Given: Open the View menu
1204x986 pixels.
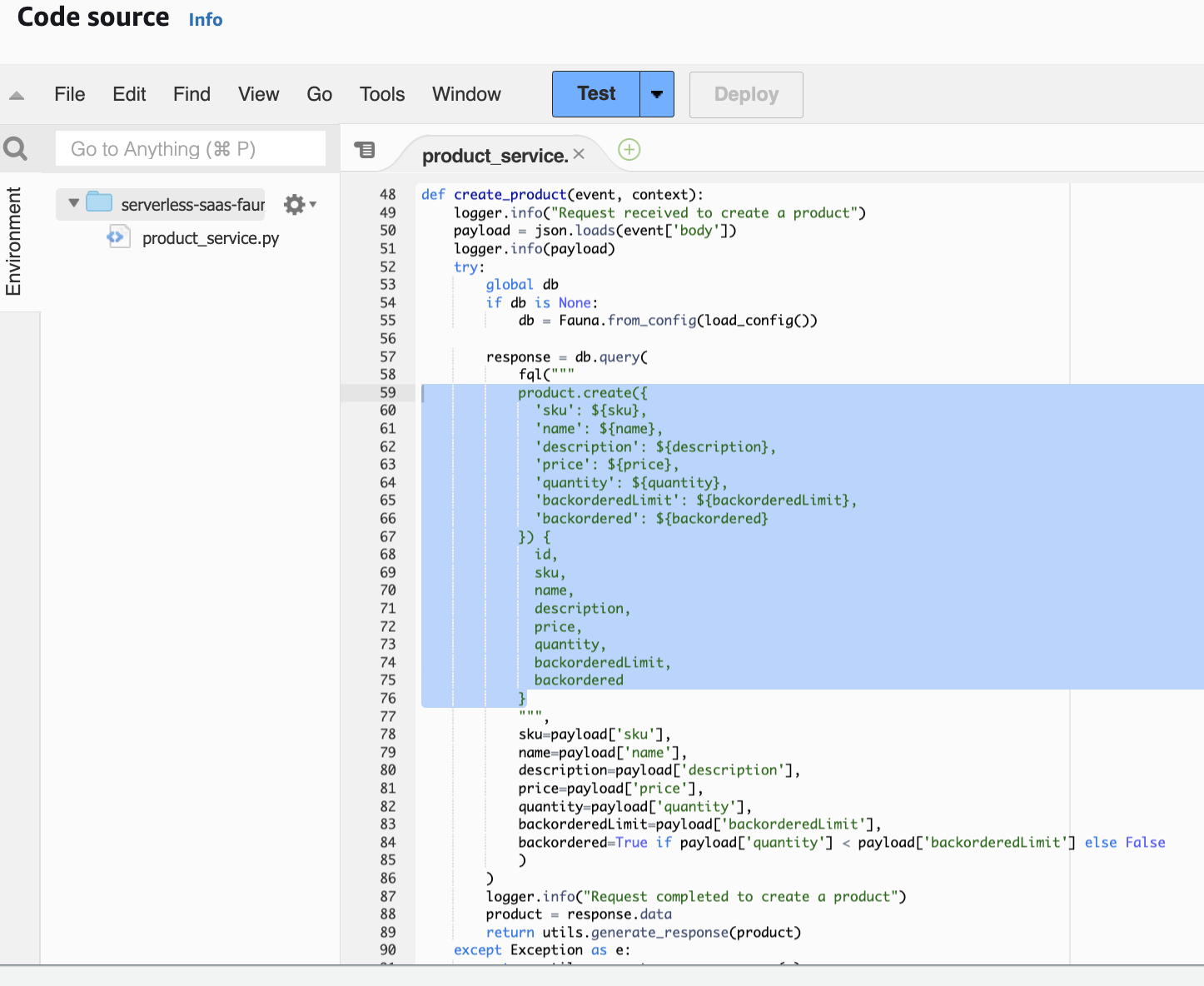Looking at the screenshot, I should 259,94.
